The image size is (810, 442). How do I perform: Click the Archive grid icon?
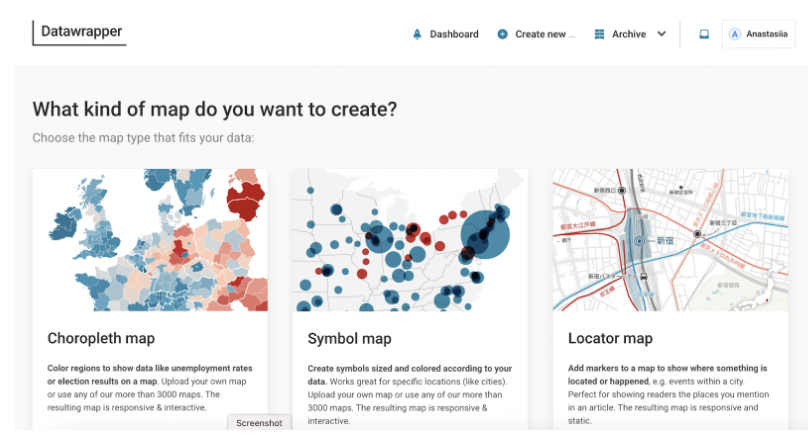599,34
